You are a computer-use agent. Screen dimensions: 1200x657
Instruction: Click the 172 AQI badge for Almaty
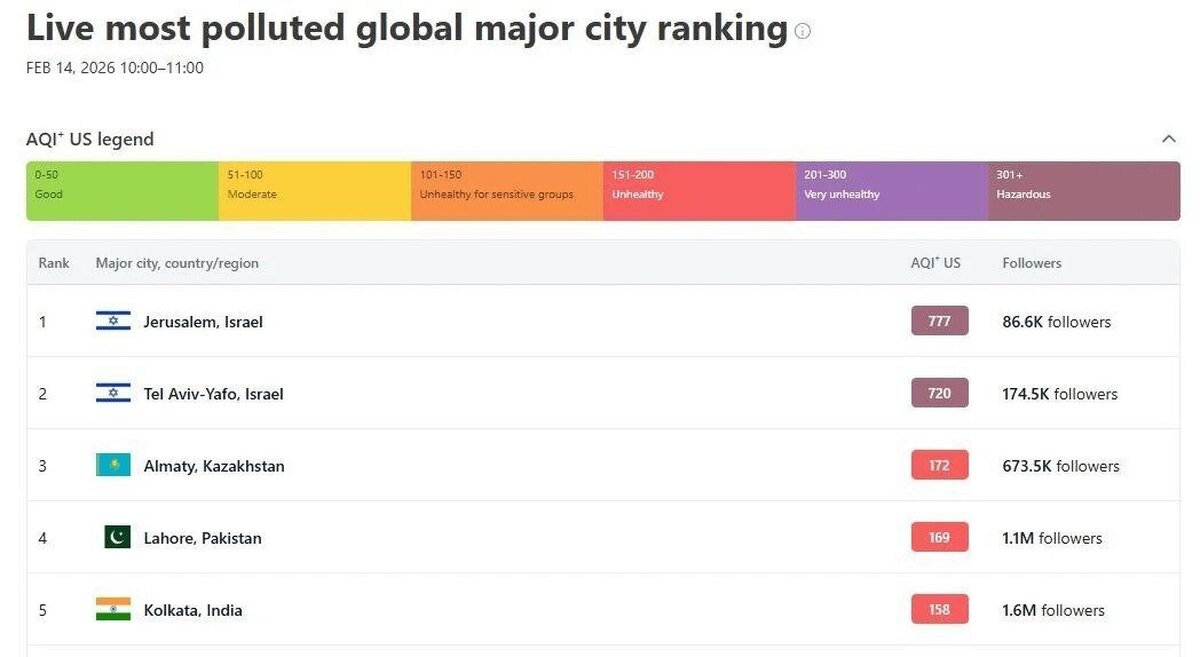coord(939,465)
